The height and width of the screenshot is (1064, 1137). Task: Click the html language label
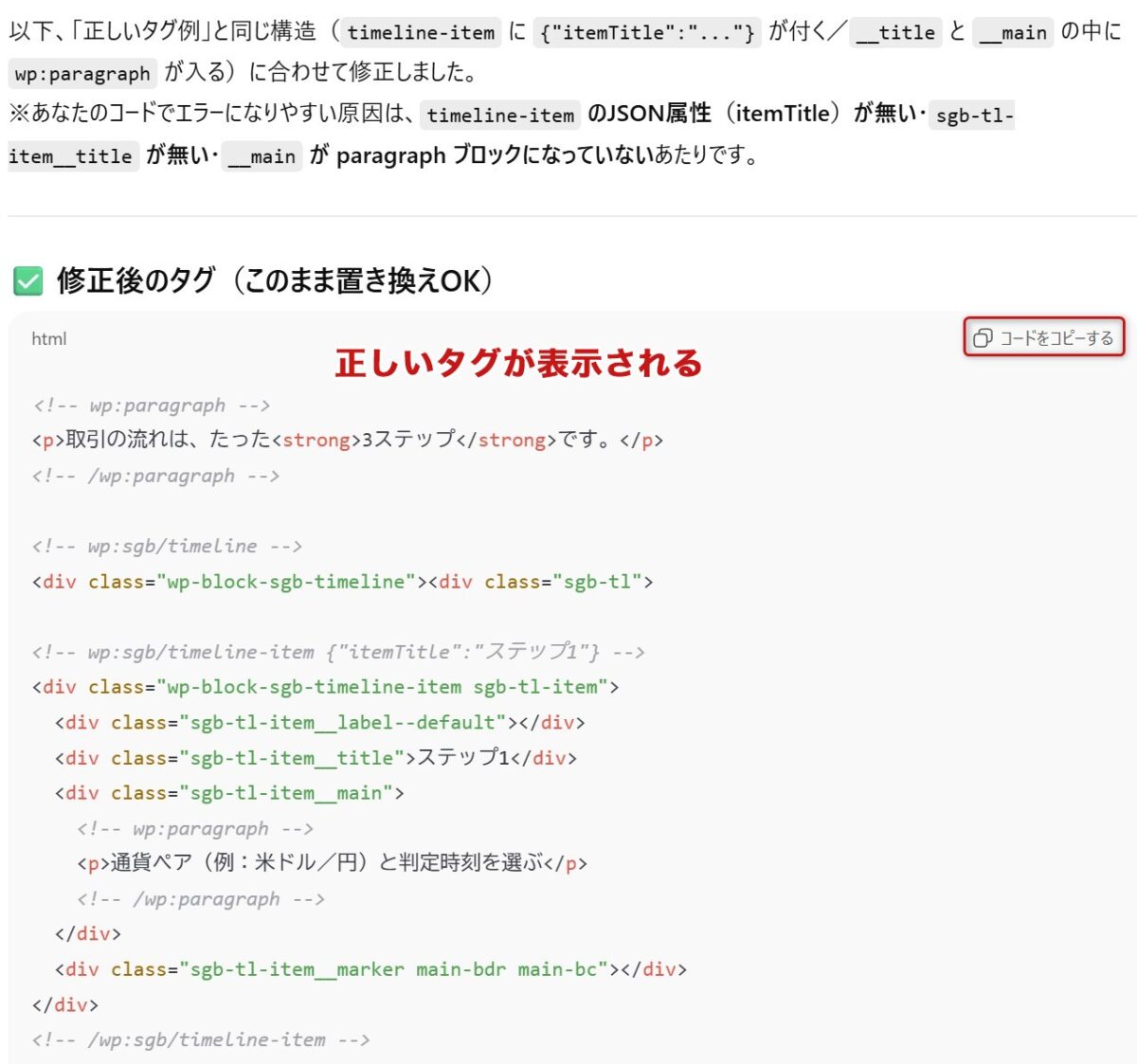pos(49,339)
